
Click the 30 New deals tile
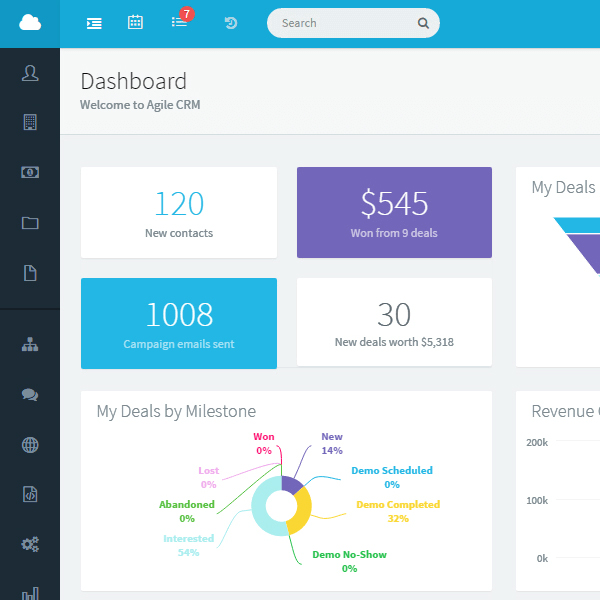394,322
